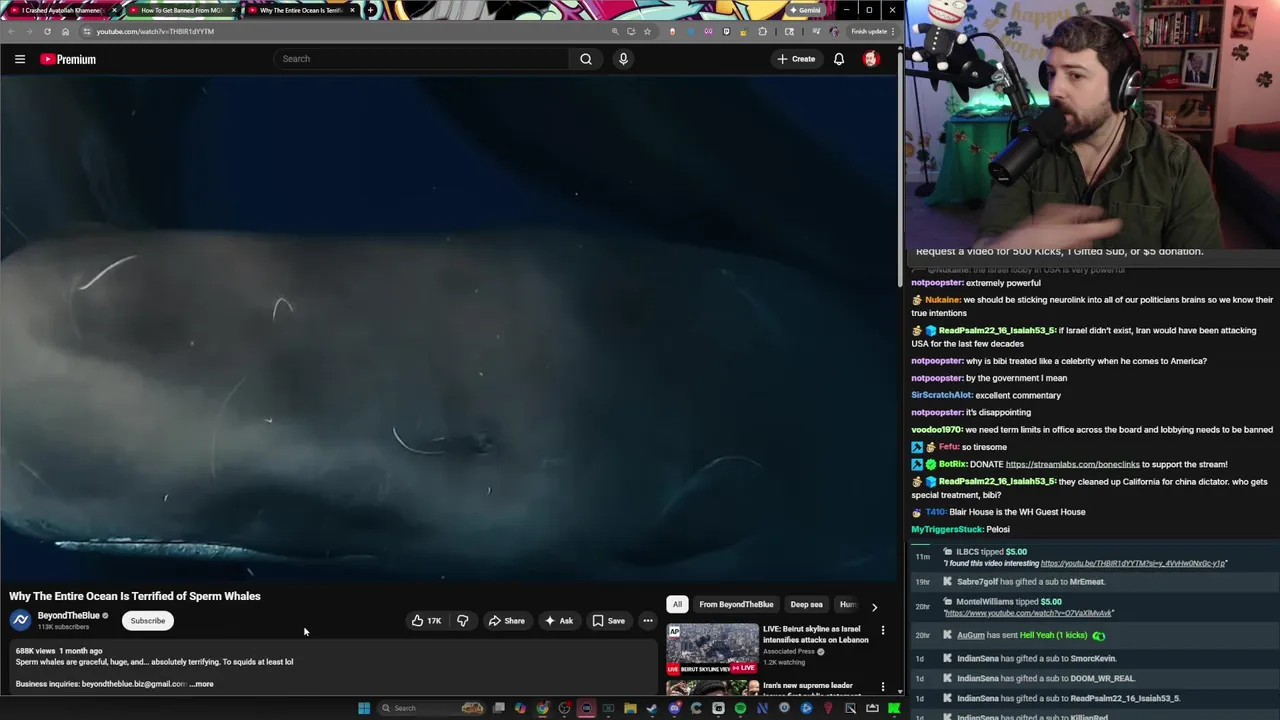This screenshot has height=720, width=1280.
Task: Click notpoopster's 'extremely powerful' chat message
Action: coord(1003,283)
